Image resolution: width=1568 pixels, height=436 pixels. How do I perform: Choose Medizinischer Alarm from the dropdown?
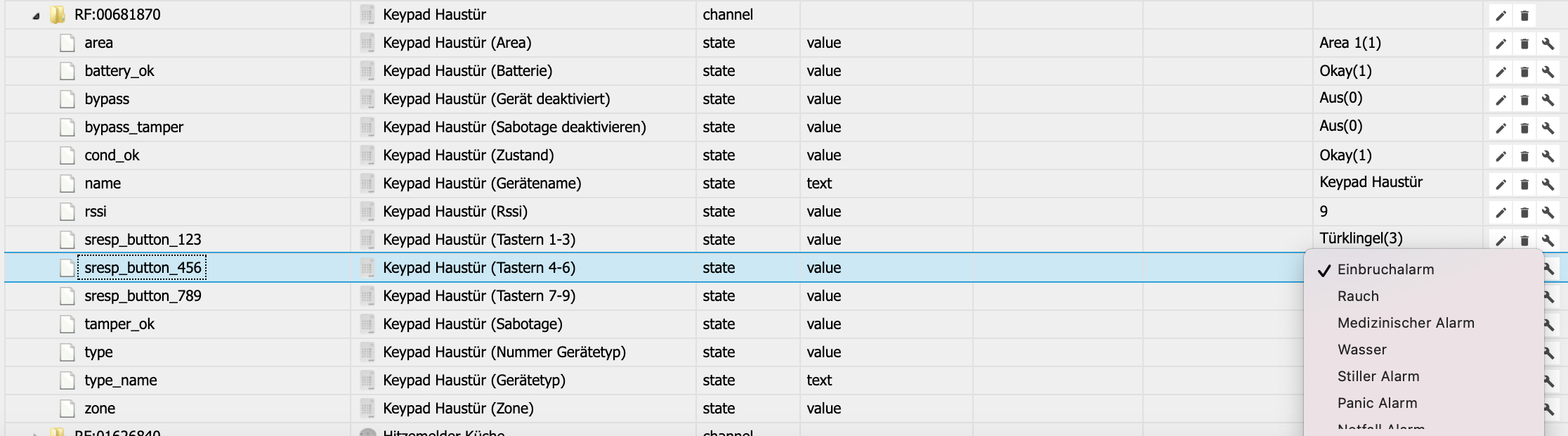(1406, 323)
